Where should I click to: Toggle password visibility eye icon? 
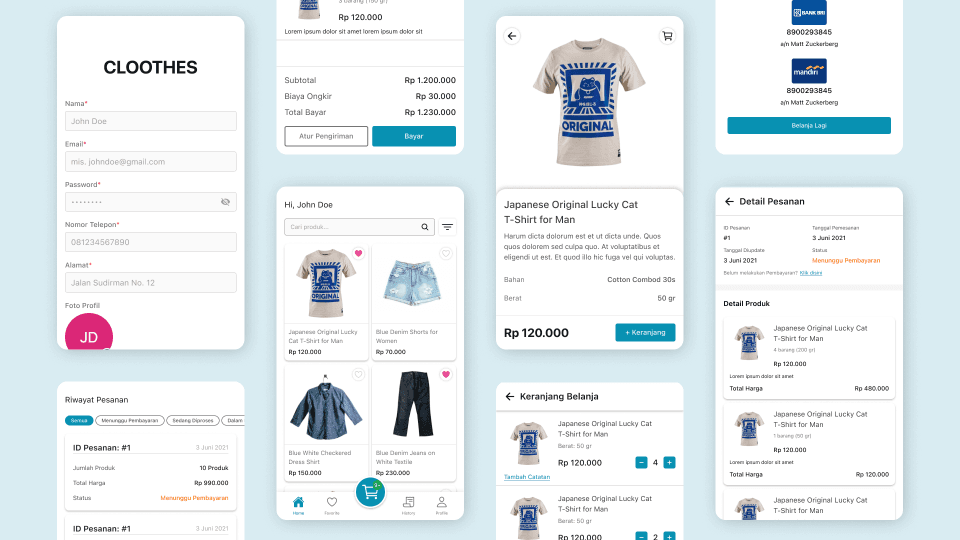click(x=225, y=202)
